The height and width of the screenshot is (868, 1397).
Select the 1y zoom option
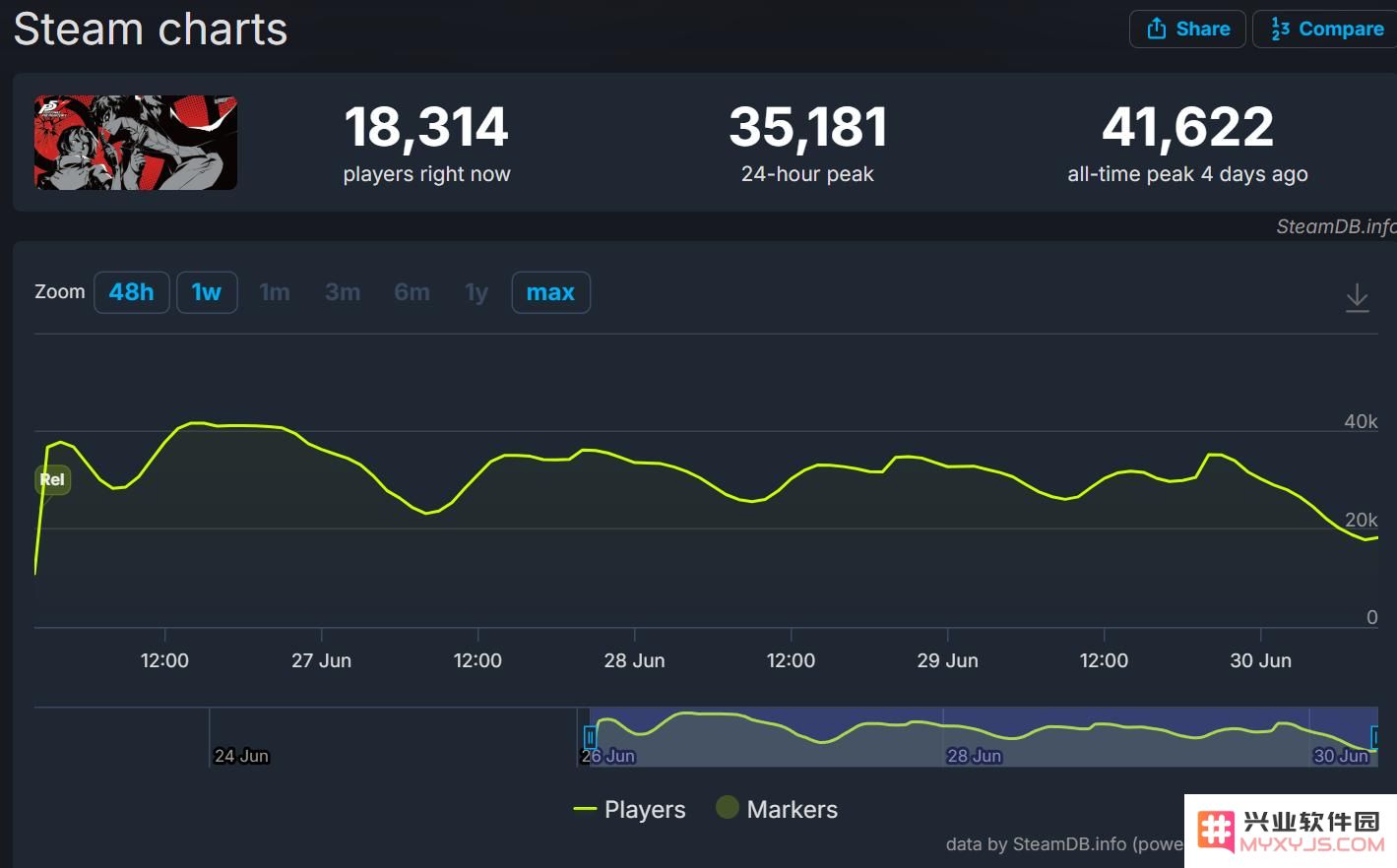[x=476, y=292]
